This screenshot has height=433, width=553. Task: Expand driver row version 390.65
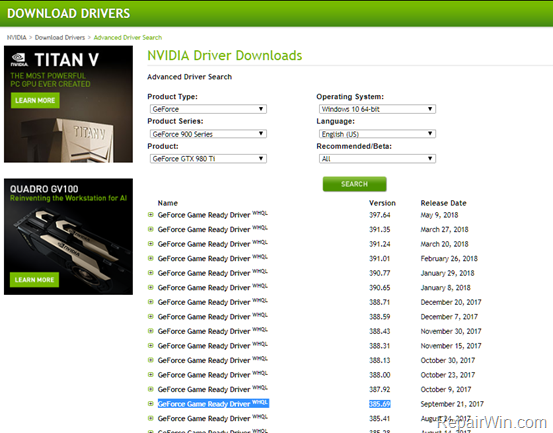point(151,287)
